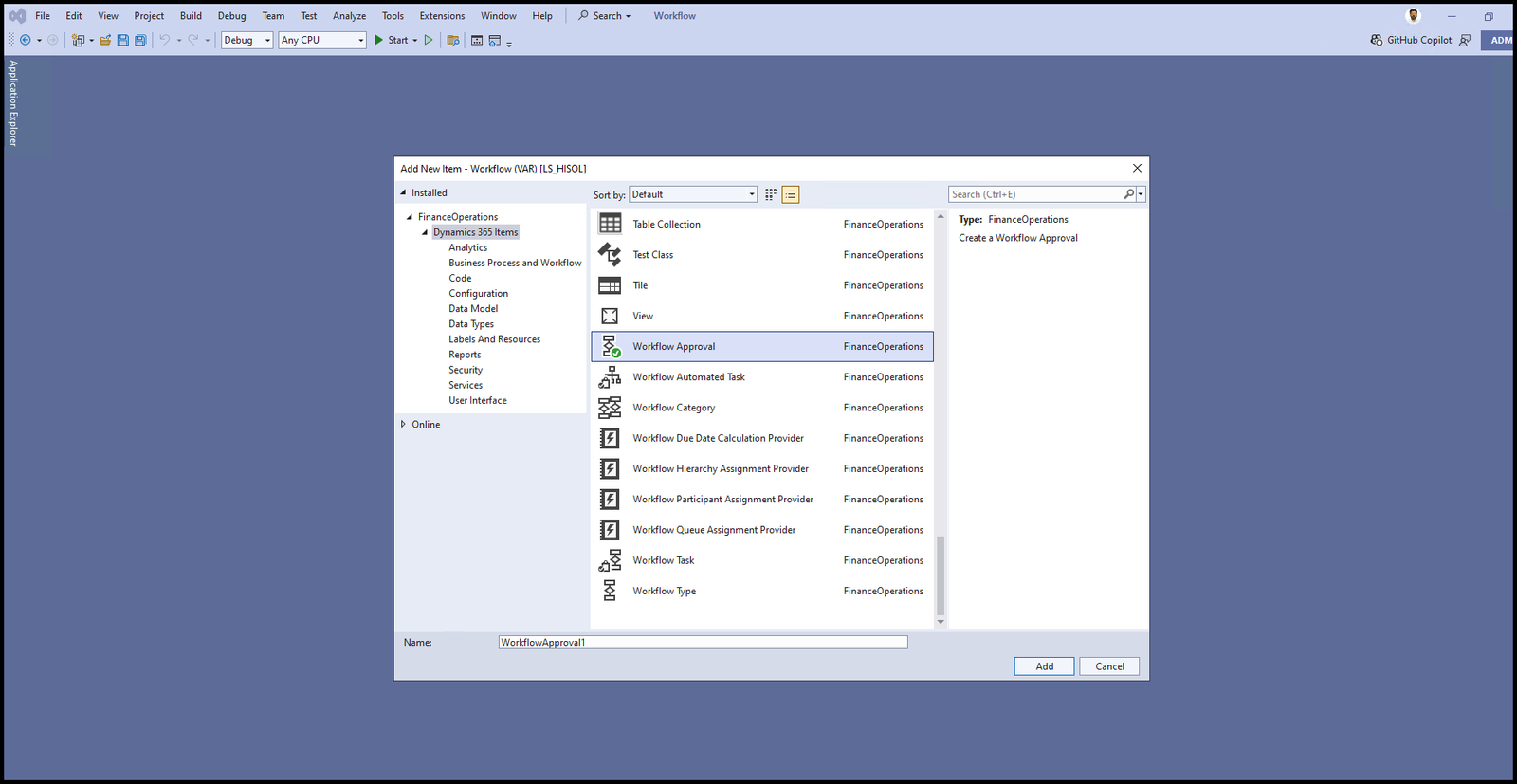
Task: Click the Search (Ctrl+E) field
Action: tap(1034, 194)
